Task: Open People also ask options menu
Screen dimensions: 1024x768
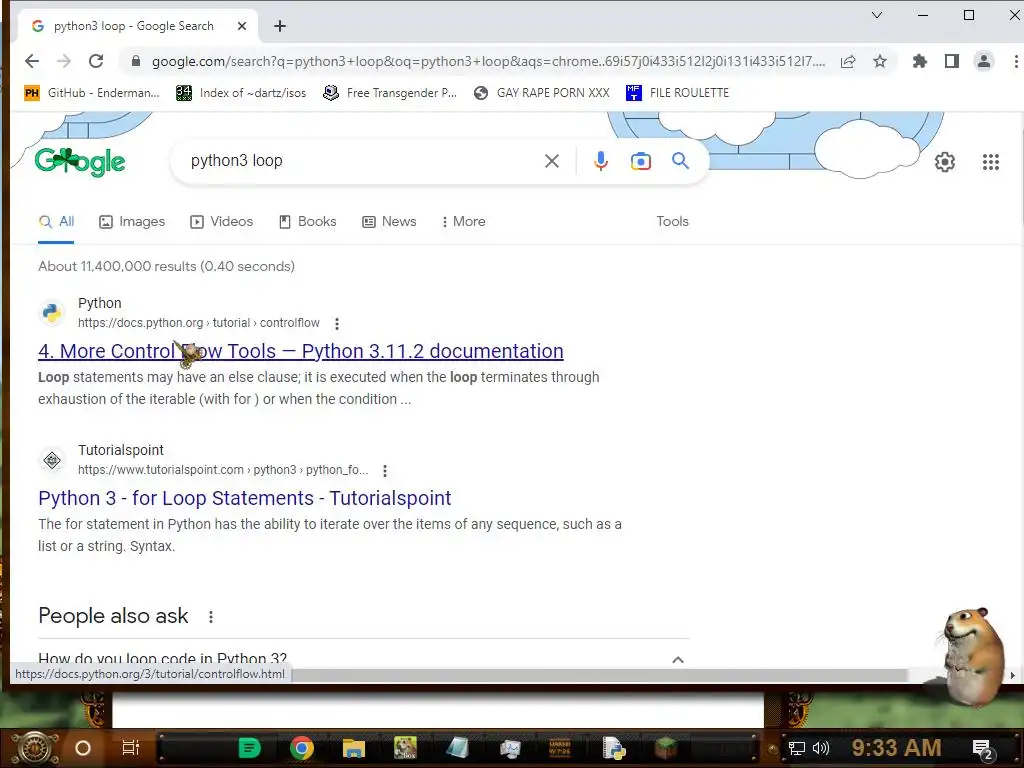Action: 210,616
